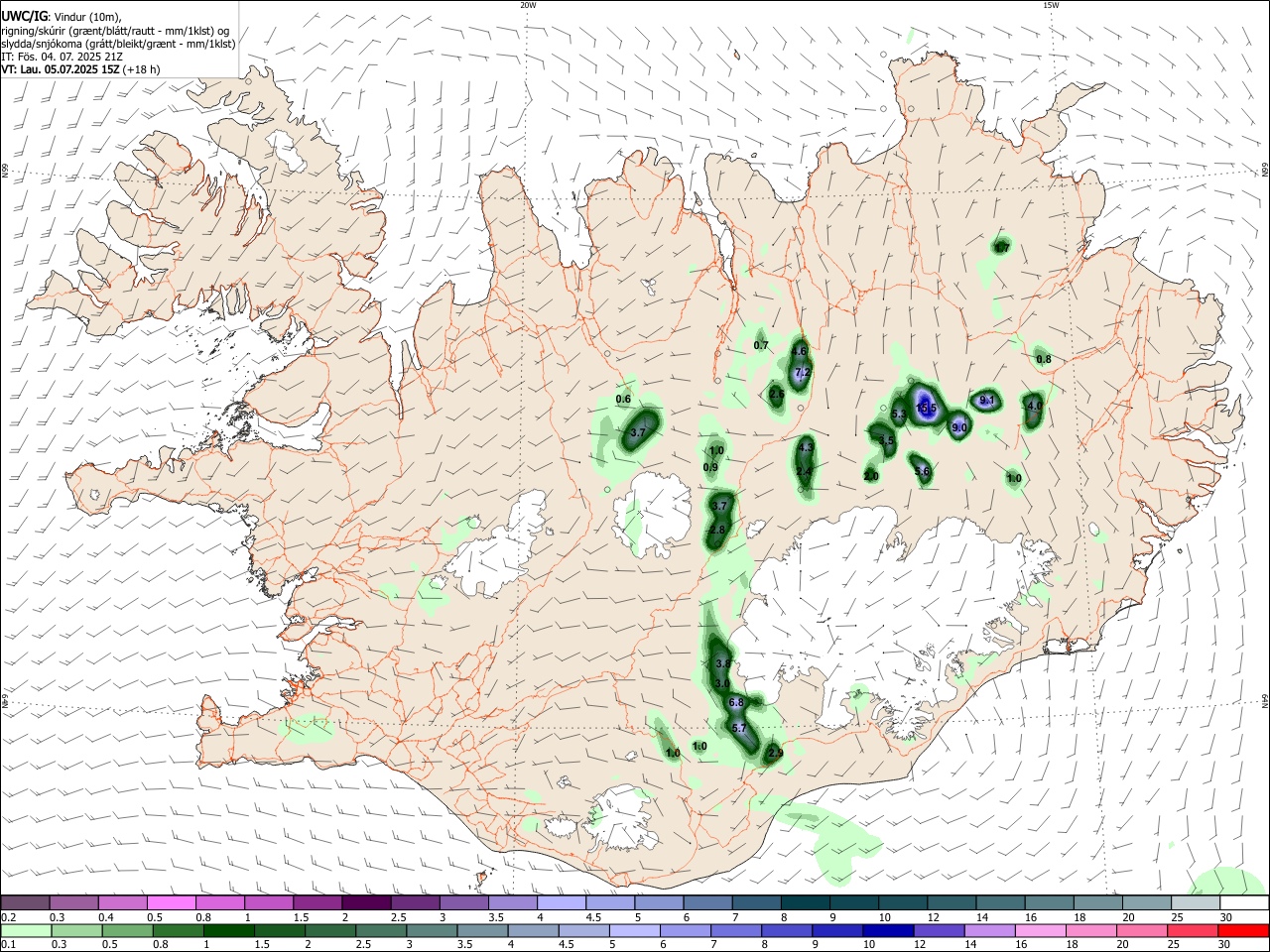Select the 5.7 precipitation value
1270x952 pixels.
coord(739,728)
